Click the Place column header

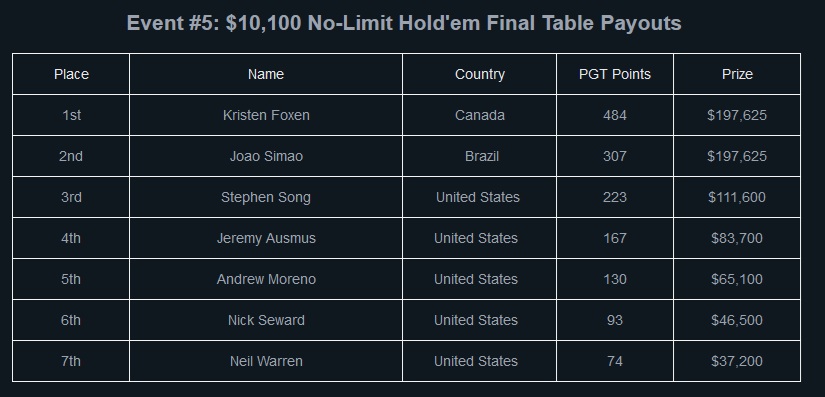point(71,74)
